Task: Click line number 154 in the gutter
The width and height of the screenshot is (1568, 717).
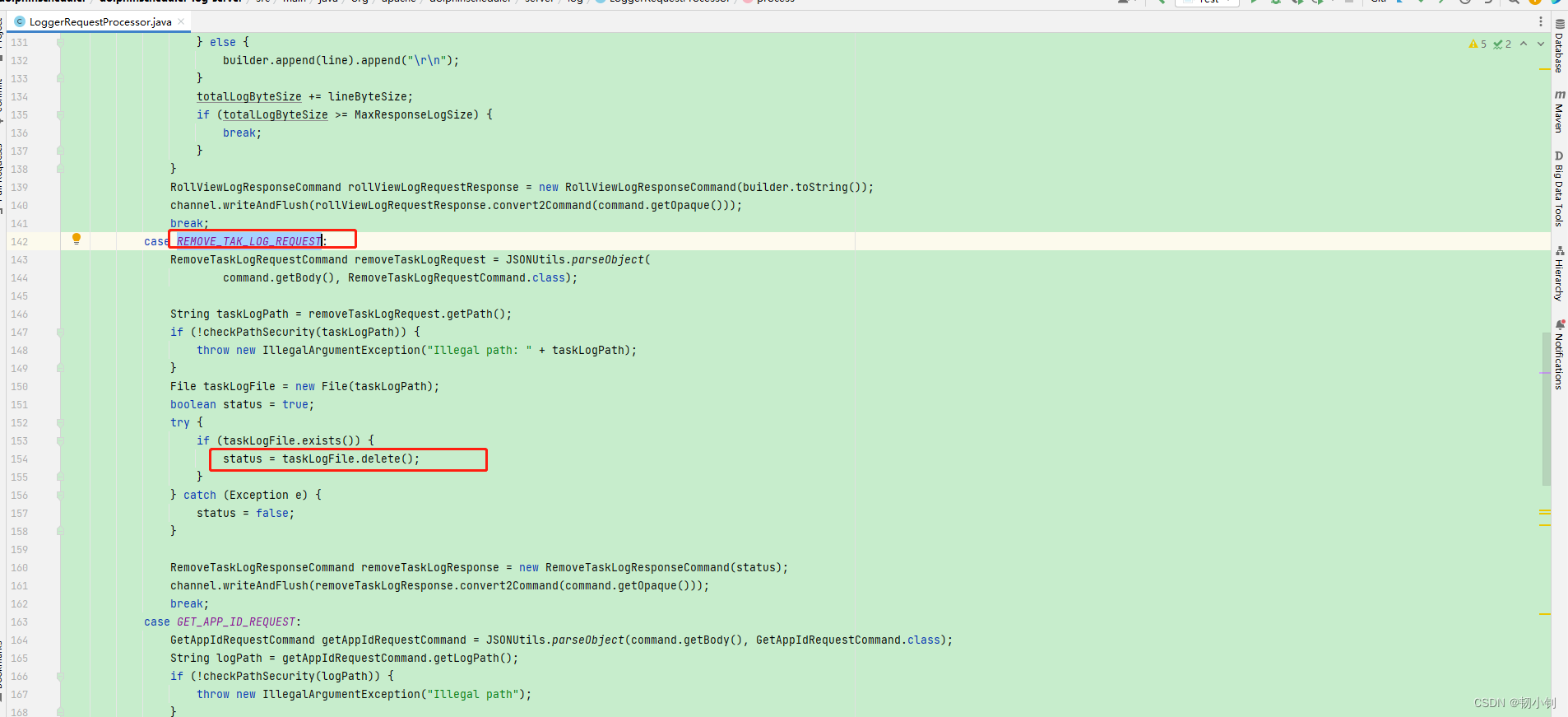Action: tap(19, 459)
